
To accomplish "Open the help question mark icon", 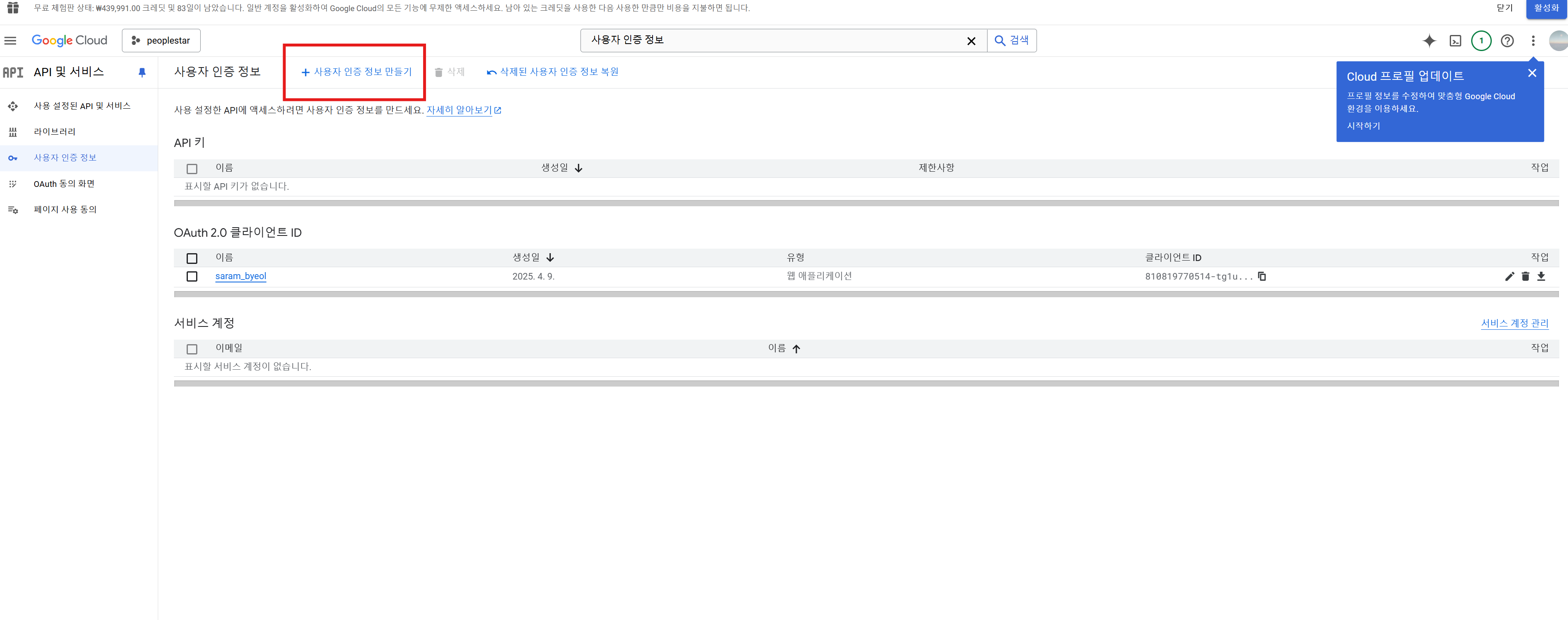I will 1507,41.
